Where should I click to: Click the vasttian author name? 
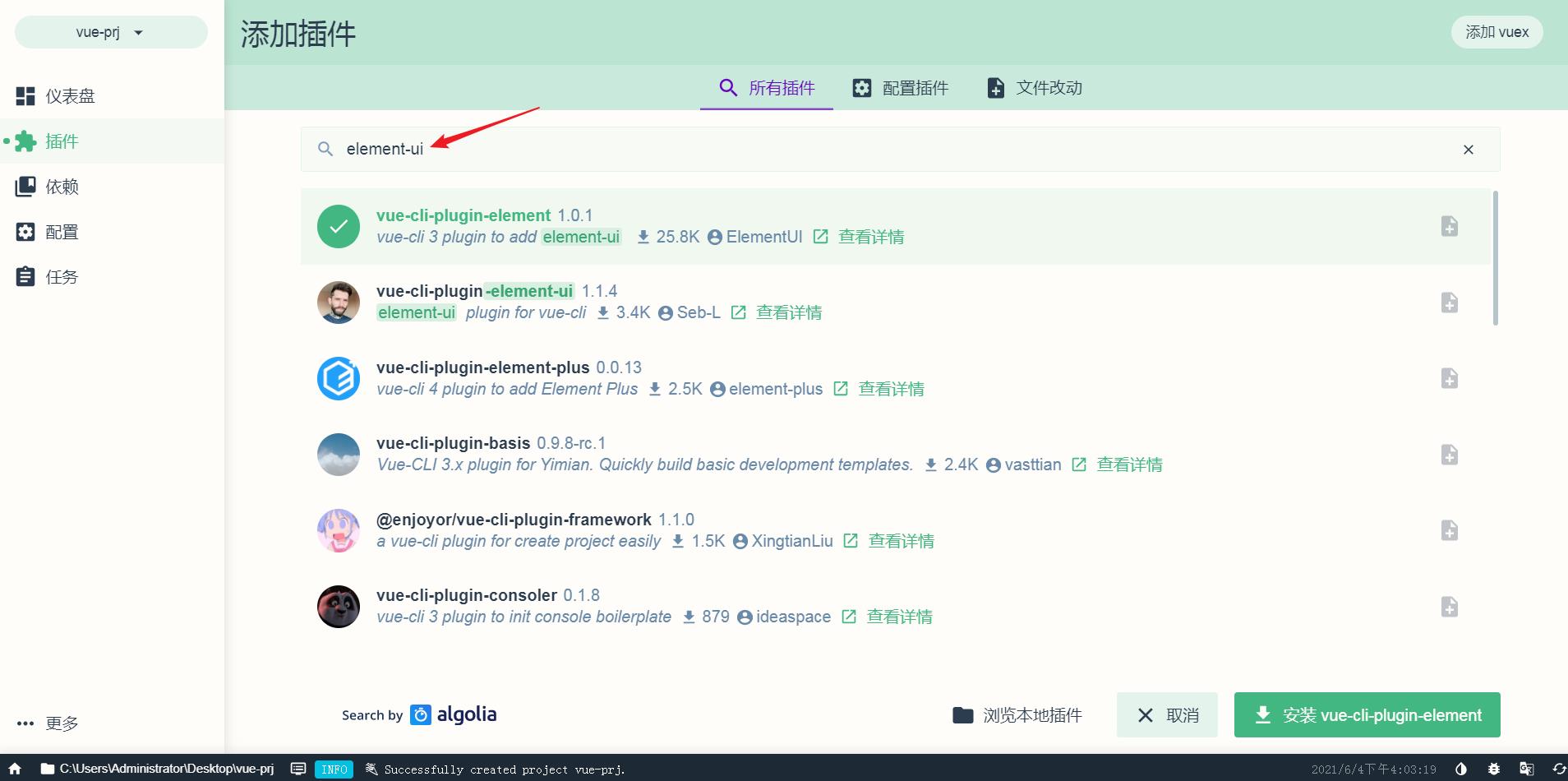tap(1032, 464)
